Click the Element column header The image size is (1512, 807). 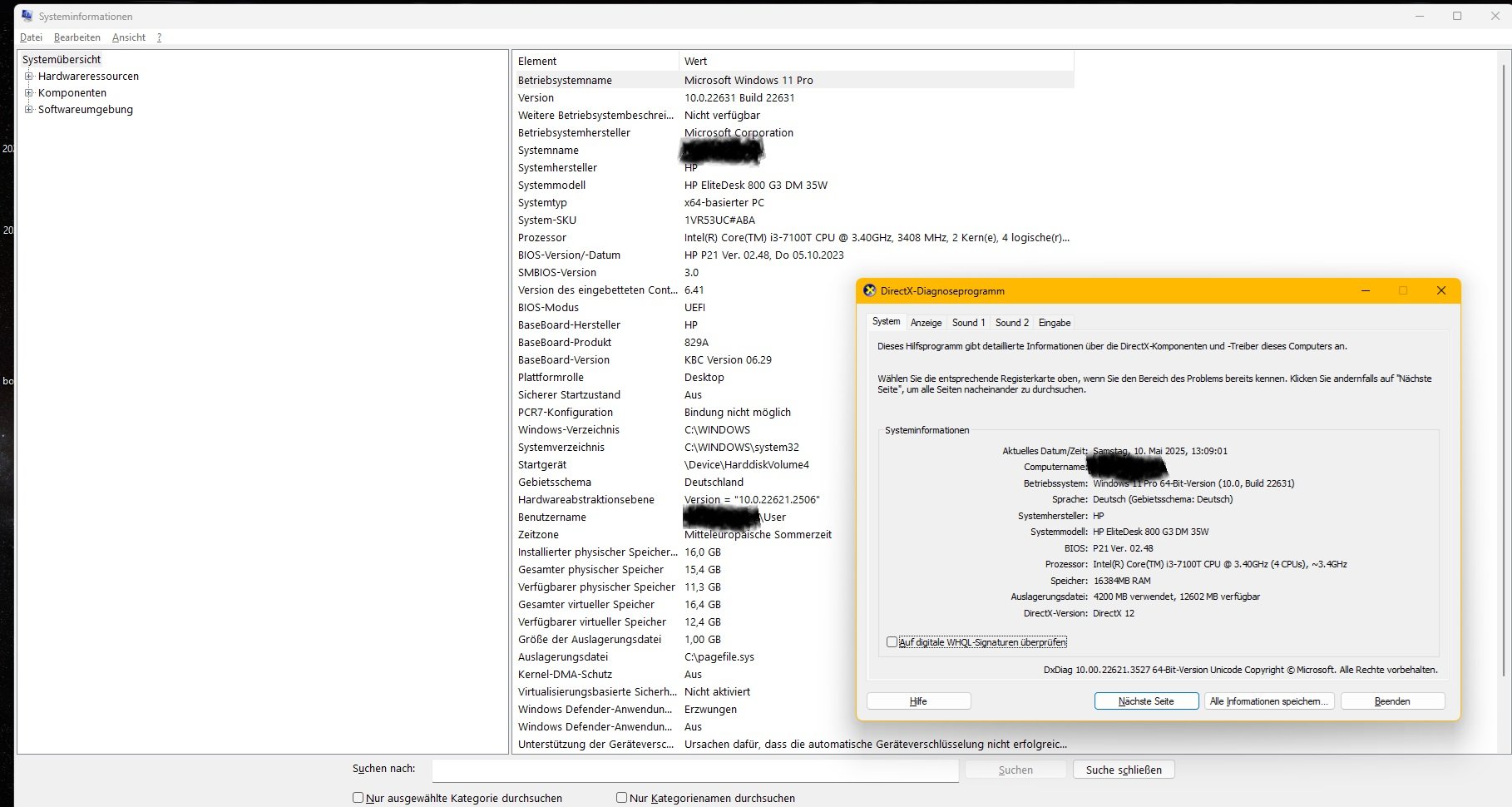pyautogui.click(x=595, y=61)
